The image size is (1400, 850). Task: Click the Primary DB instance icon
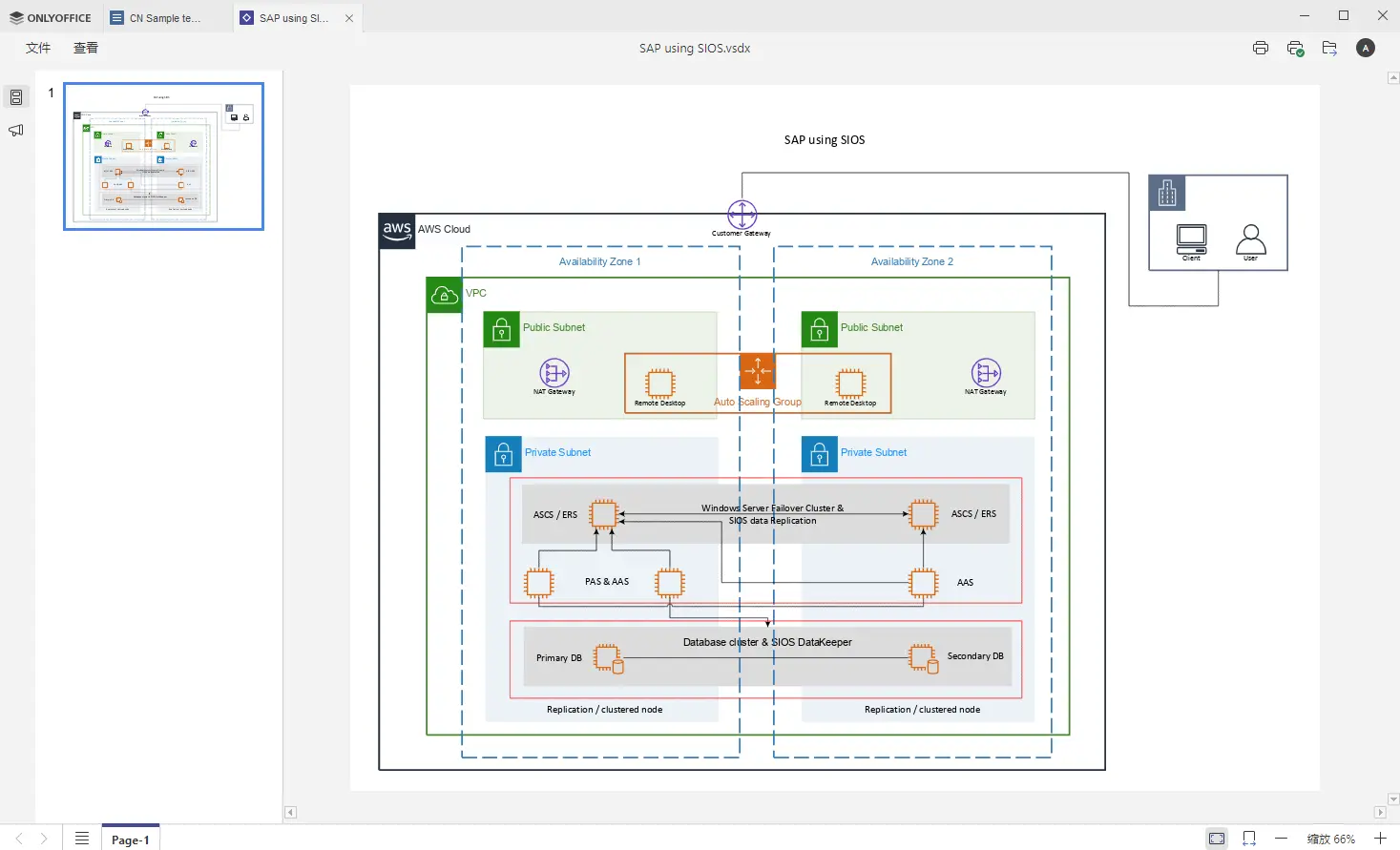coord(609,658)
